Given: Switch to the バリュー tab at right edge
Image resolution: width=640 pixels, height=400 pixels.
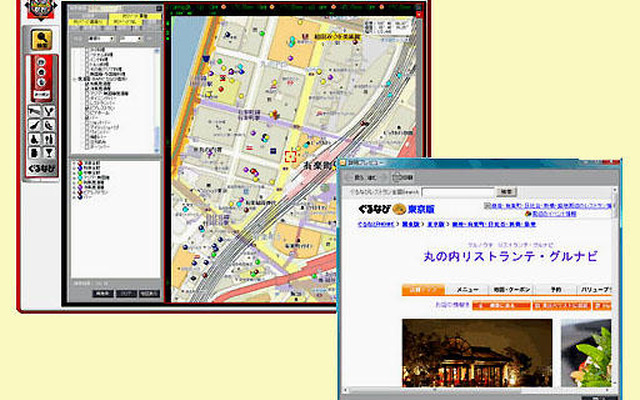Looking at the screenshot, I should 595,290.
